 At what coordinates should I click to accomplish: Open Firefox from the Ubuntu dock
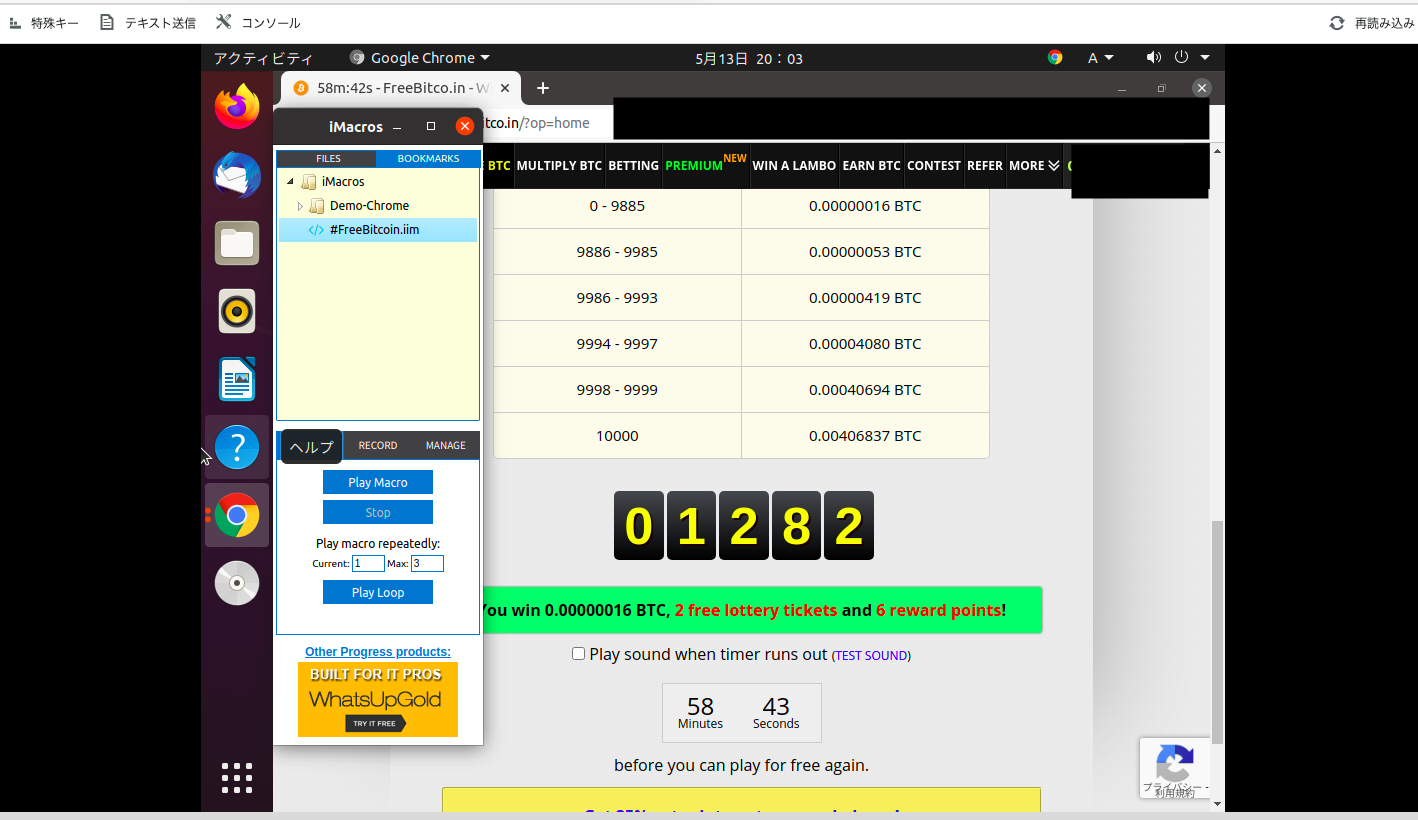237,106
